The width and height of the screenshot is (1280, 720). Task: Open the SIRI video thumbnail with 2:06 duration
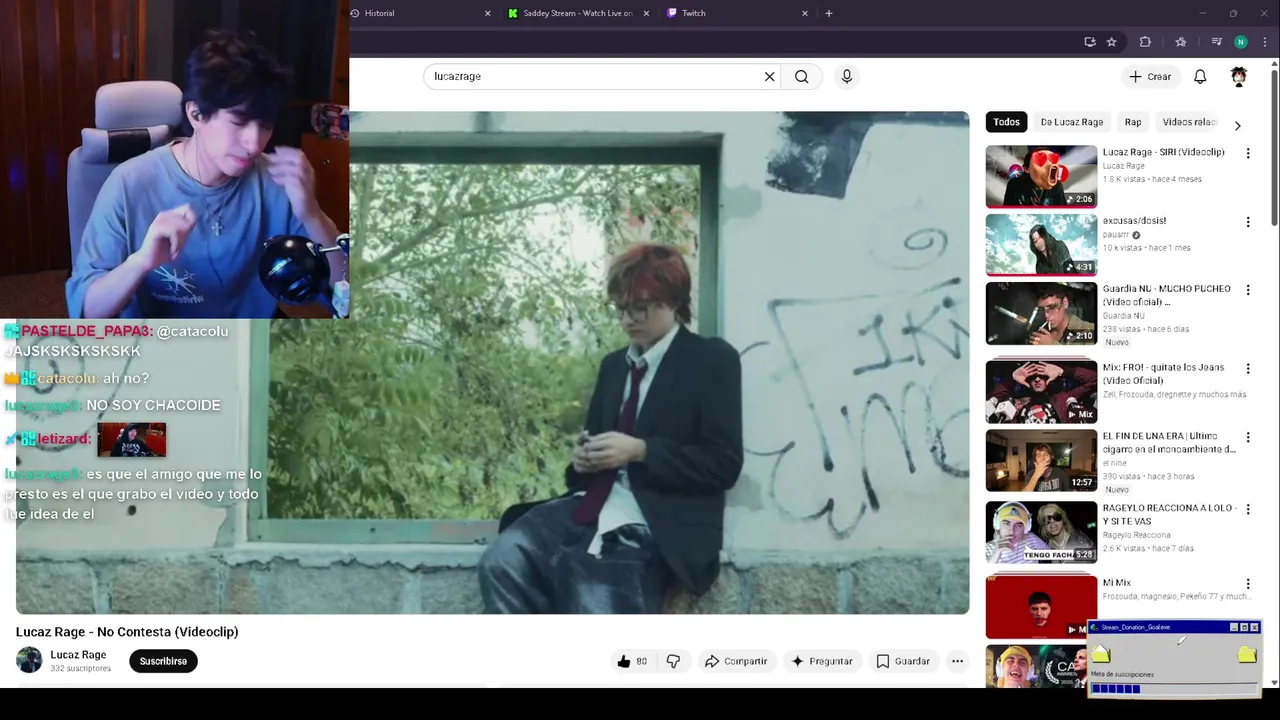coord(1041,176)
